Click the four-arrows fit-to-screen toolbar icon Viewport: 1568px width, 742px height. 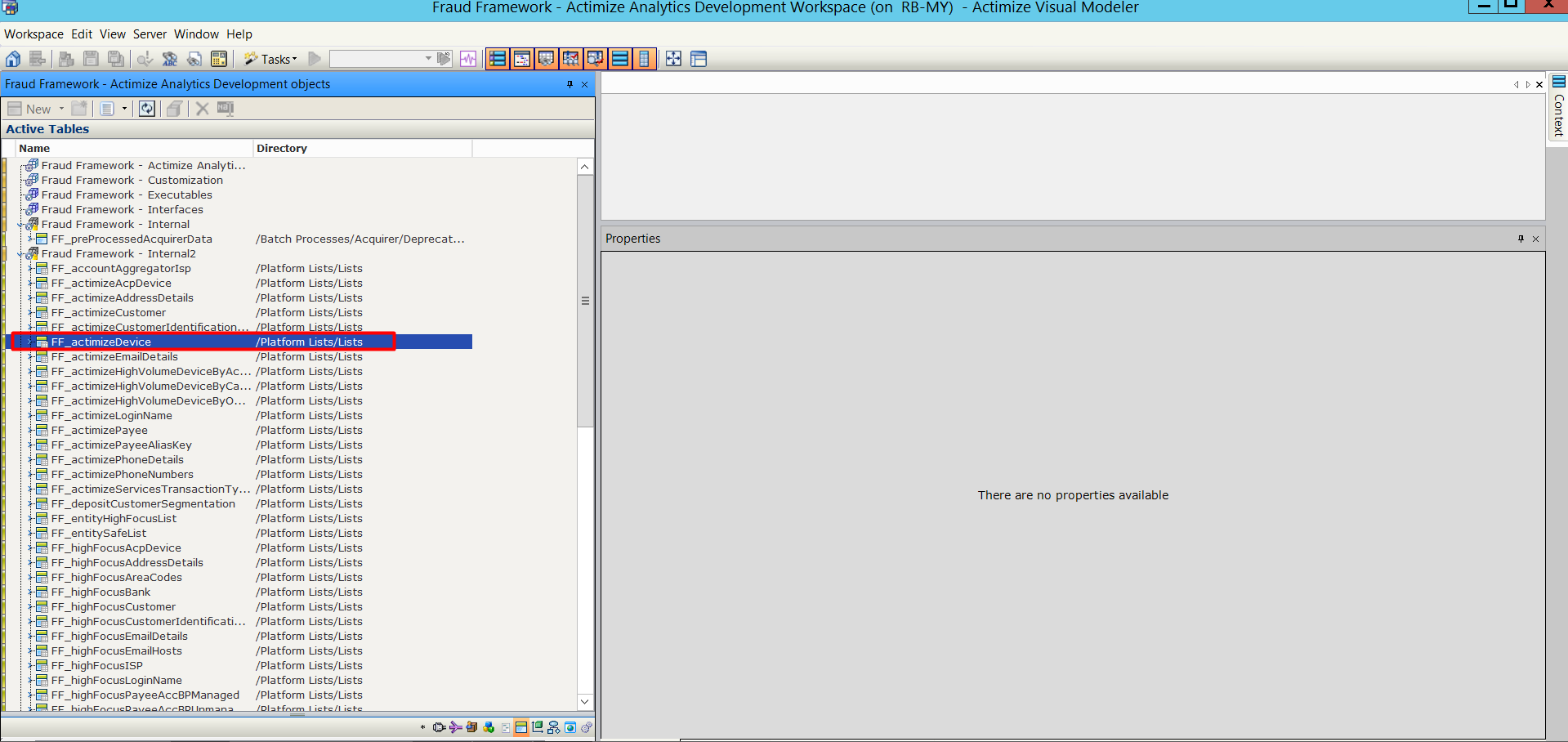pyautogui.click(x=673, y=59)
